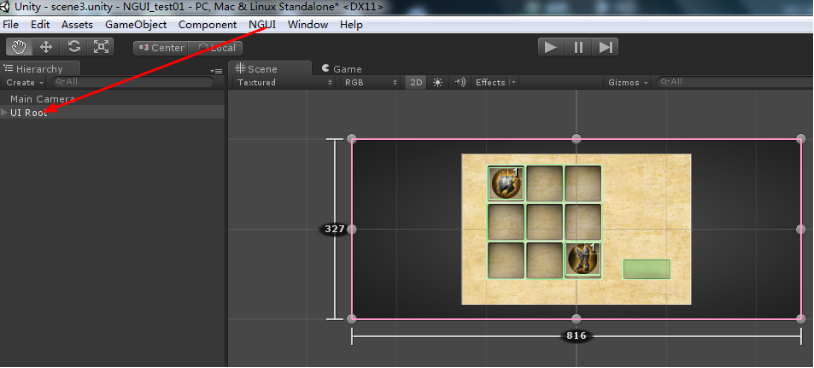Click the 327 height label
This screenshot has height=368, width=814.
pyautogui.click(x=334, y=229)
